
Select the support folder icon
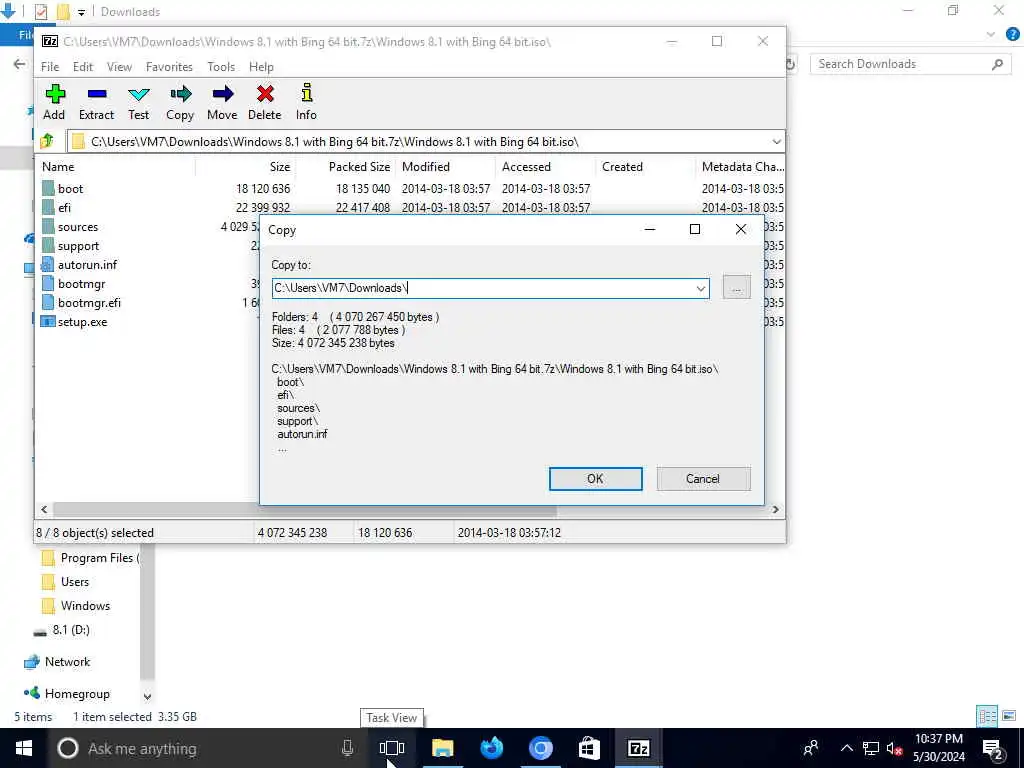[48, 245]
